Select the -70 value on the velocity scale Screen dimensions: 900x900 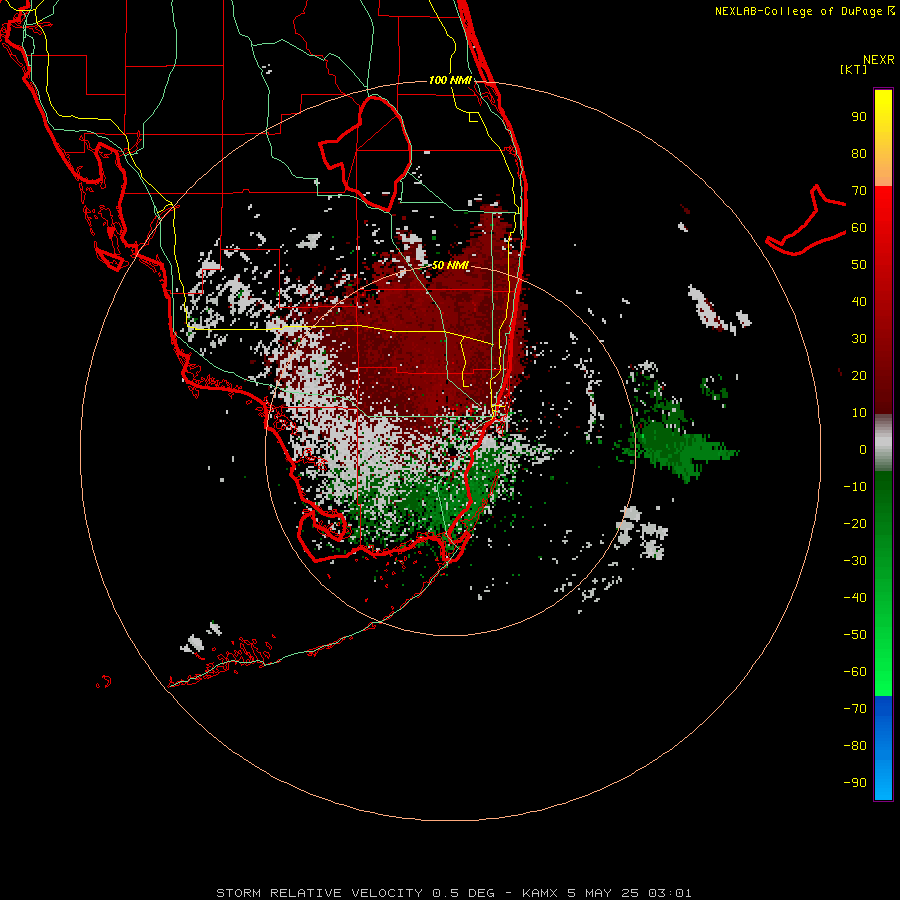[855, 709]
